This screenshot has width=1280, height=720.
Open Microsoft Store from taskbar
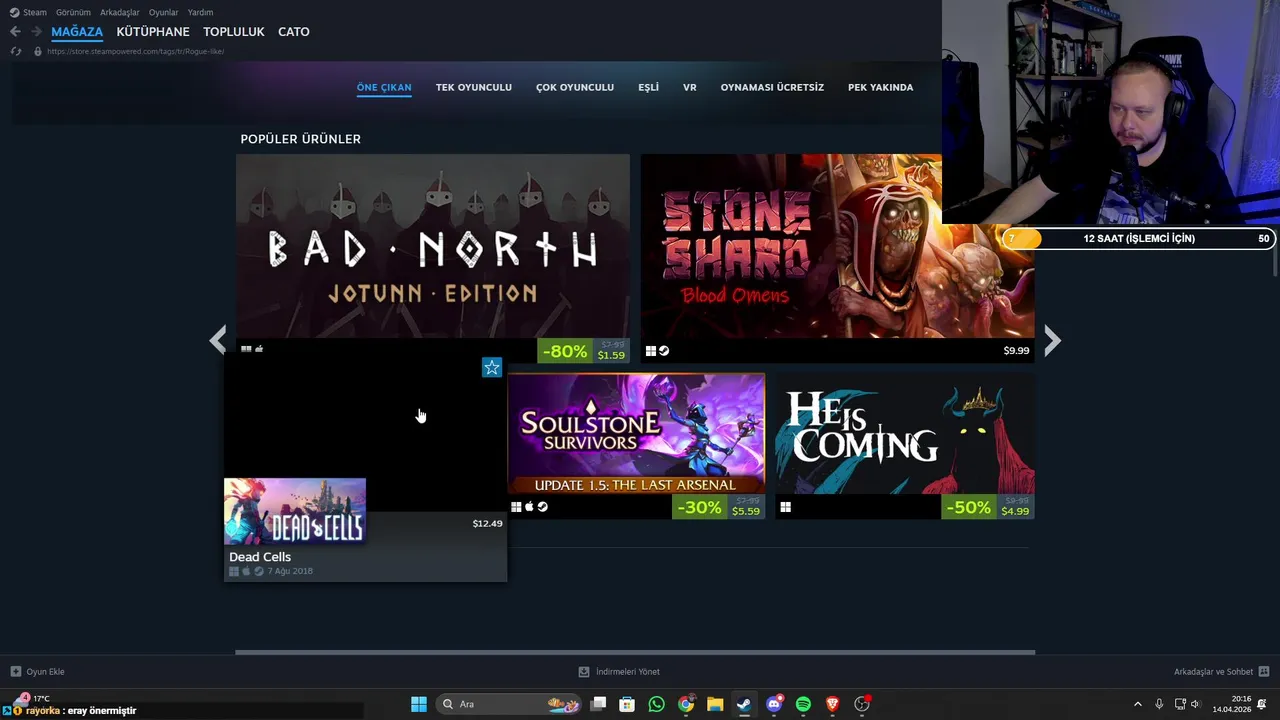[x=627, y=704]
